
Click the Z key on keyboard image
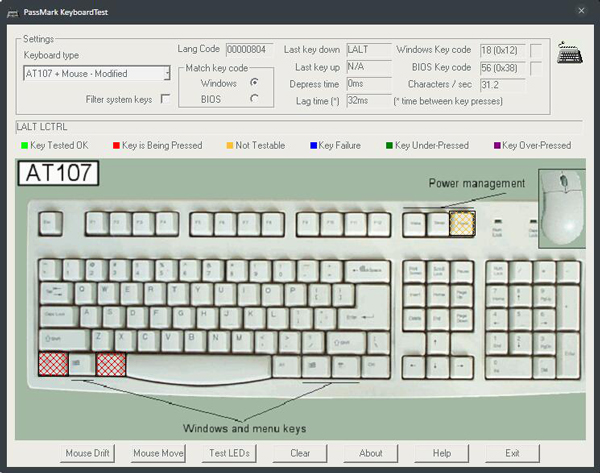tap(102, 340)
